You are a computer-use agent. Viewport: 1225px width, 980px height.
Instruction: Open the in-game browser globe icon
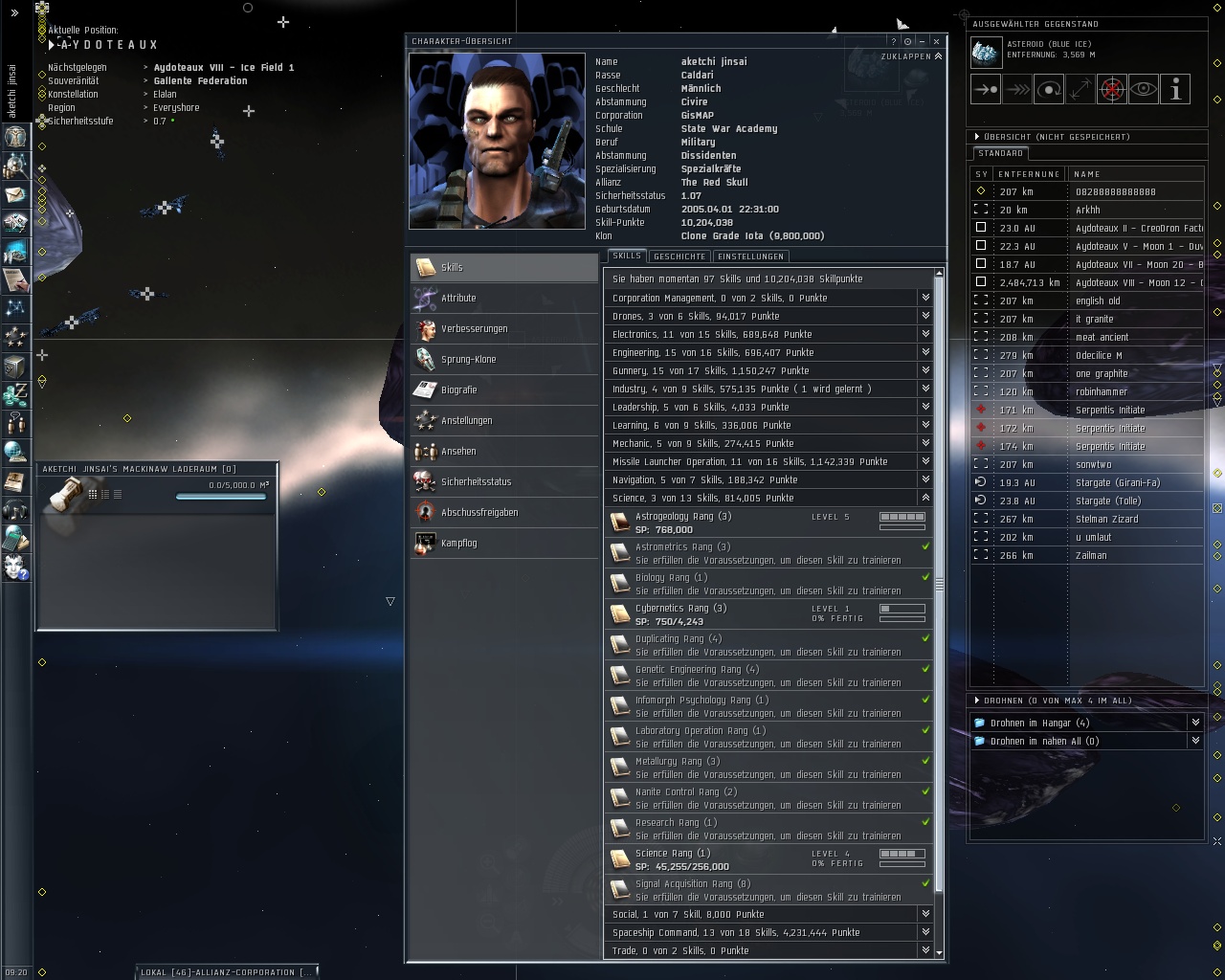click(15, 452)
